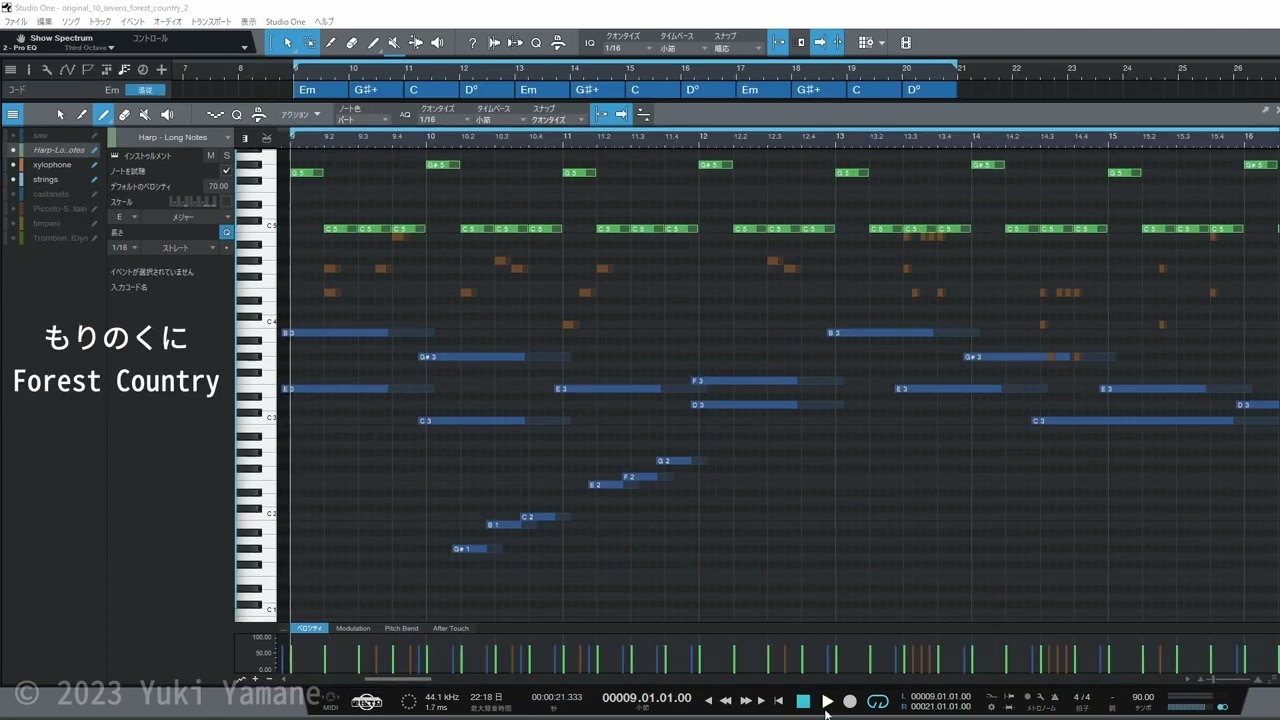The image size is (1280, 720).
Task: Open the Studio One menu
Action: point(286,21)
